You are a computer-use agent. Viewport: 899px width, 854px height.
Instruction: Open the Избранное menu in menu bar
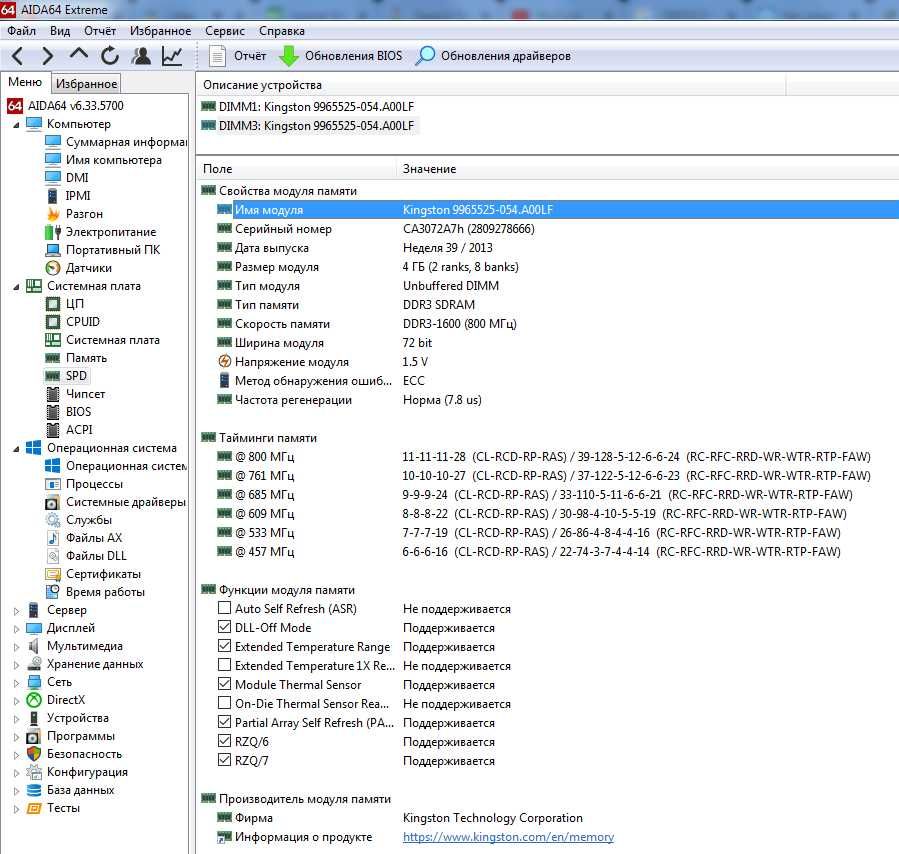(x=161, y=31)
